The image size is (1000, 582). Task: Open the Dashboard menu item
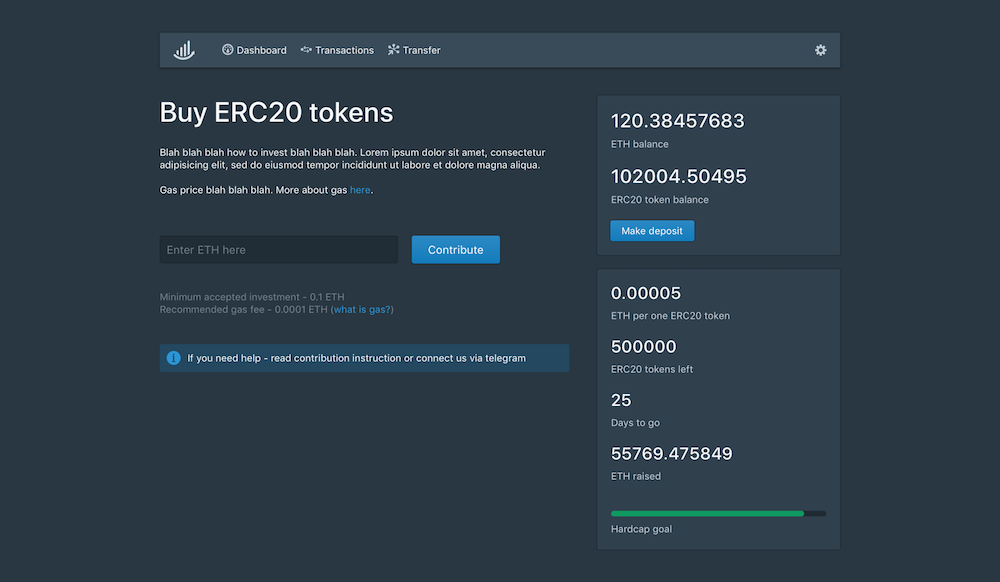coord(254,50)
